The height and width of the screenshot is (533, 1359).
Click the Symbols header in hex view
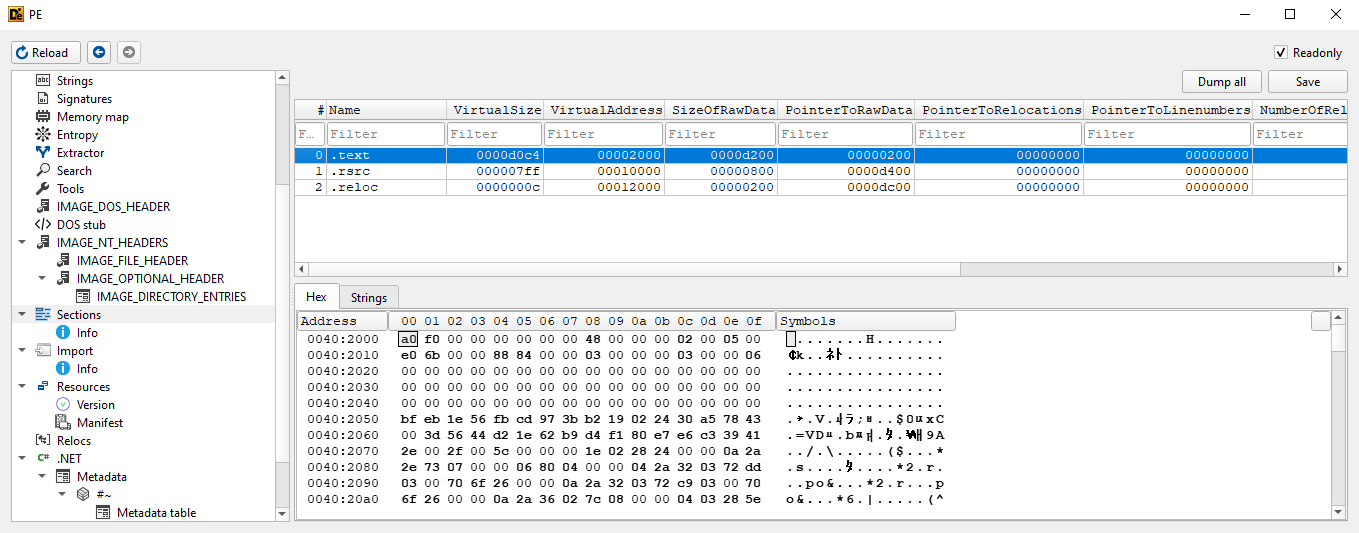tap(866, 321)
